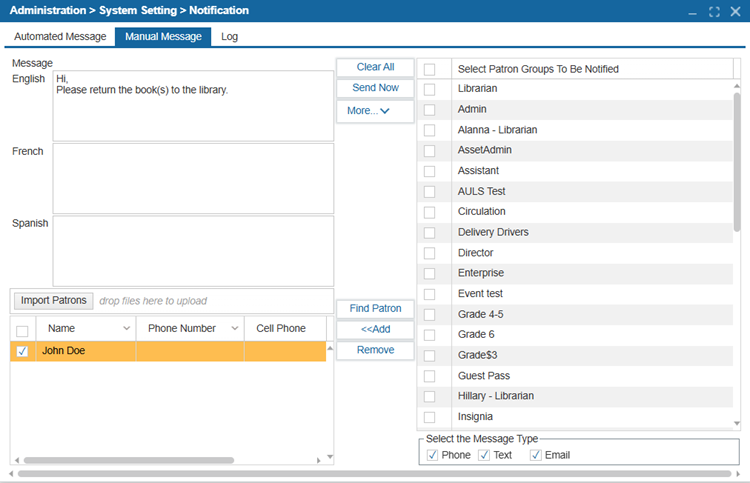Click the English message text box
The image size is (750, 483).
click(193, 106)
